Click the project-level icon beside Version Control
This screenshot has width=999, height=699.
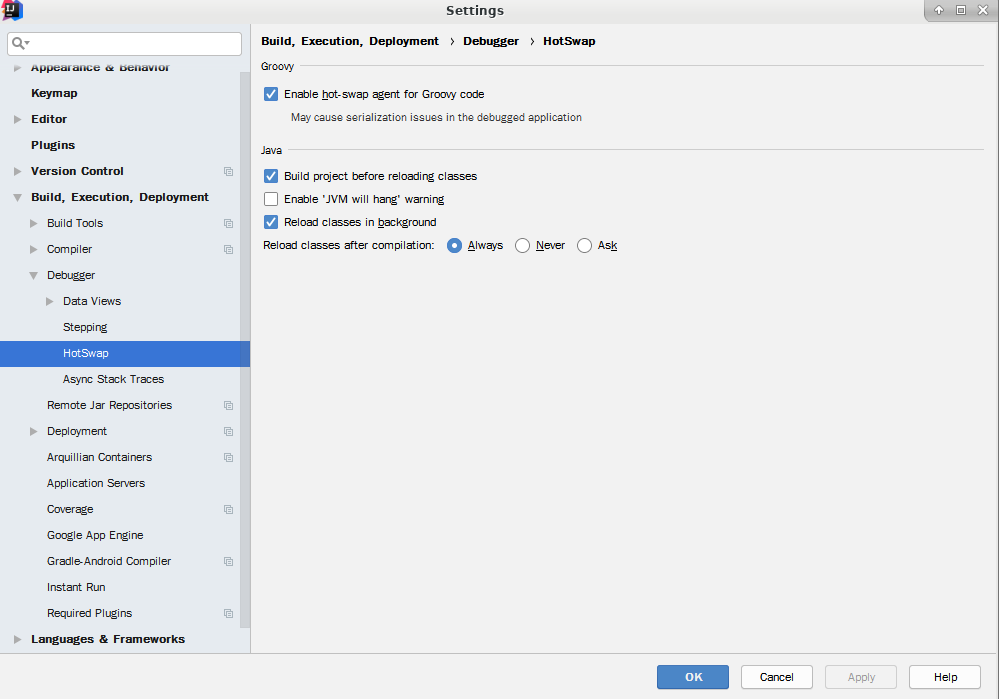pos(228,171)
